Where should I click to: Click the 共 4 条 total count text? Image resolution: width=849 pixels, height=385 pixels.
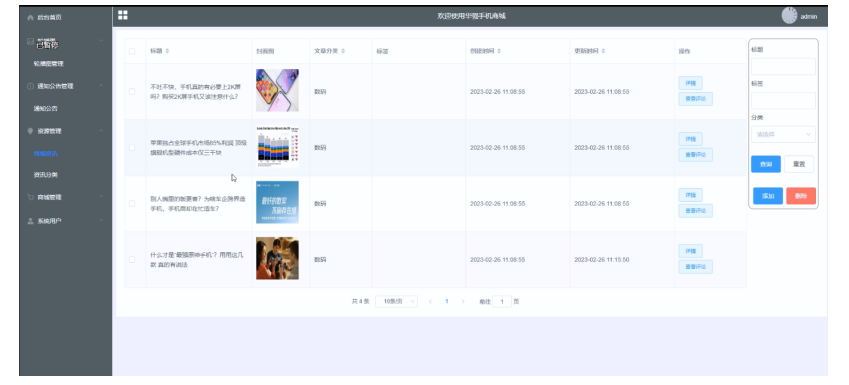click(360, 302)
